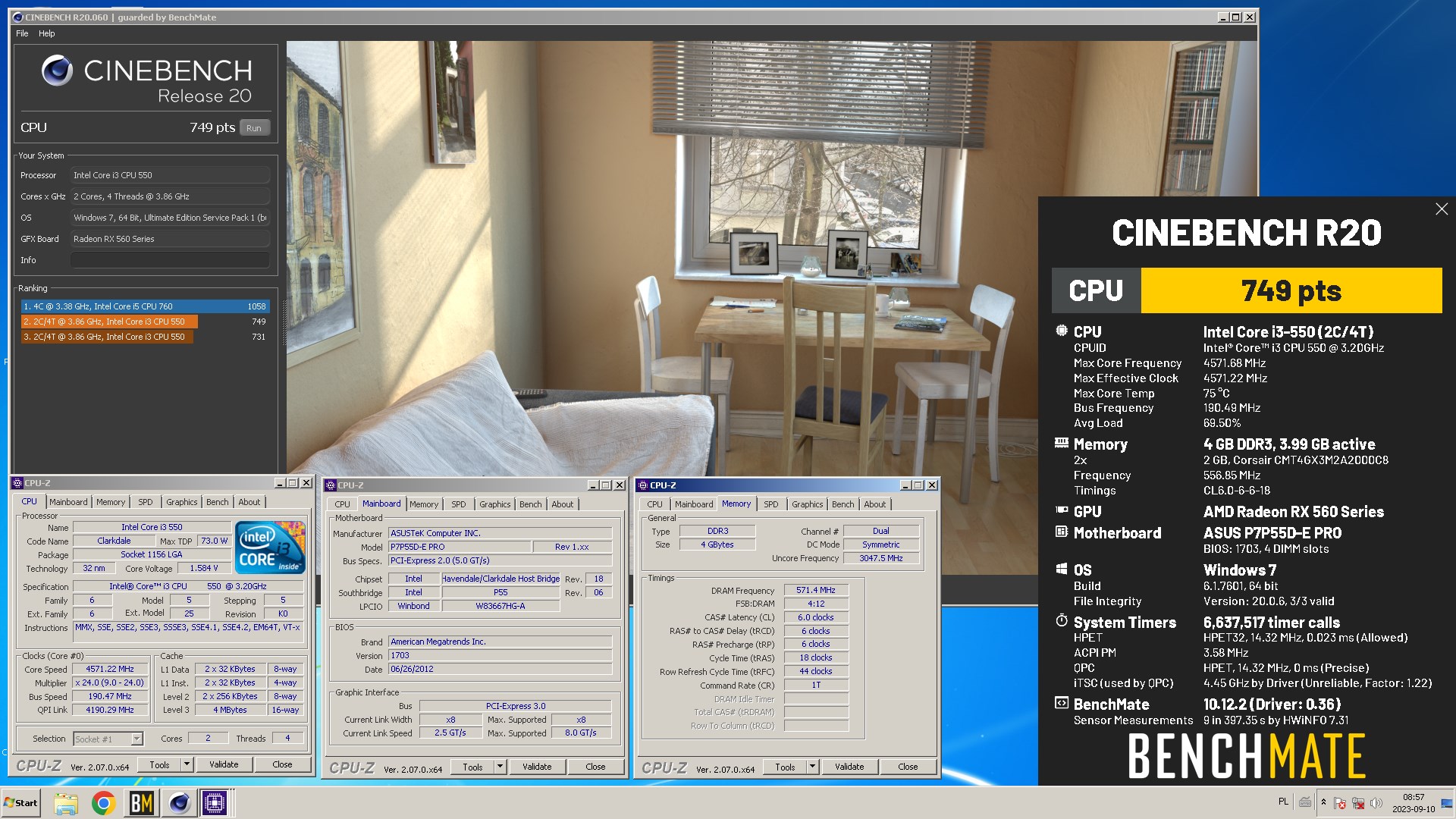1456x819 pixels.
Task: Open the File menu in Cinebench
Action: coord(22,33)
